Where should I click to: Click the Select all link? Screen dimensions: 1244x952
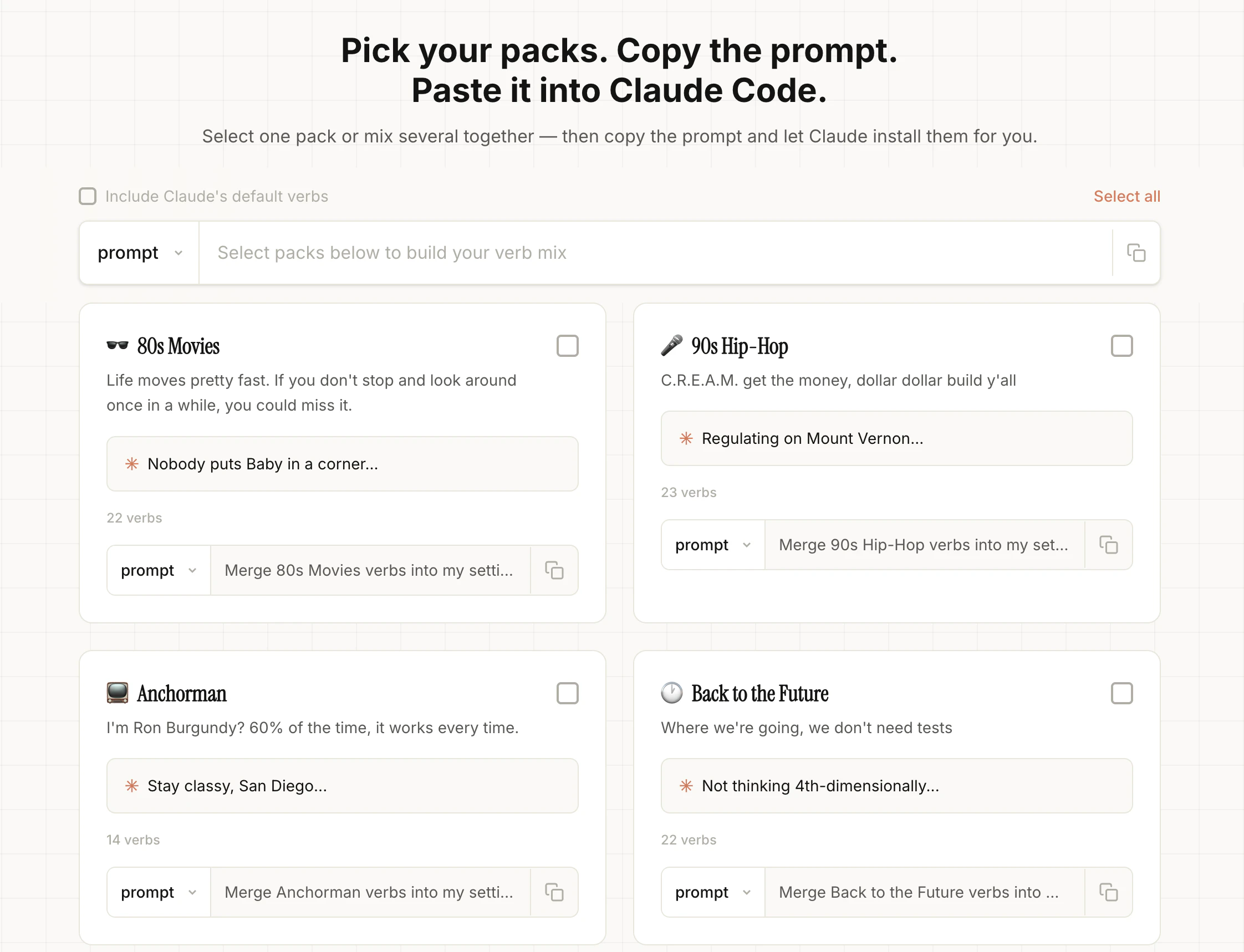point(1126,196)
